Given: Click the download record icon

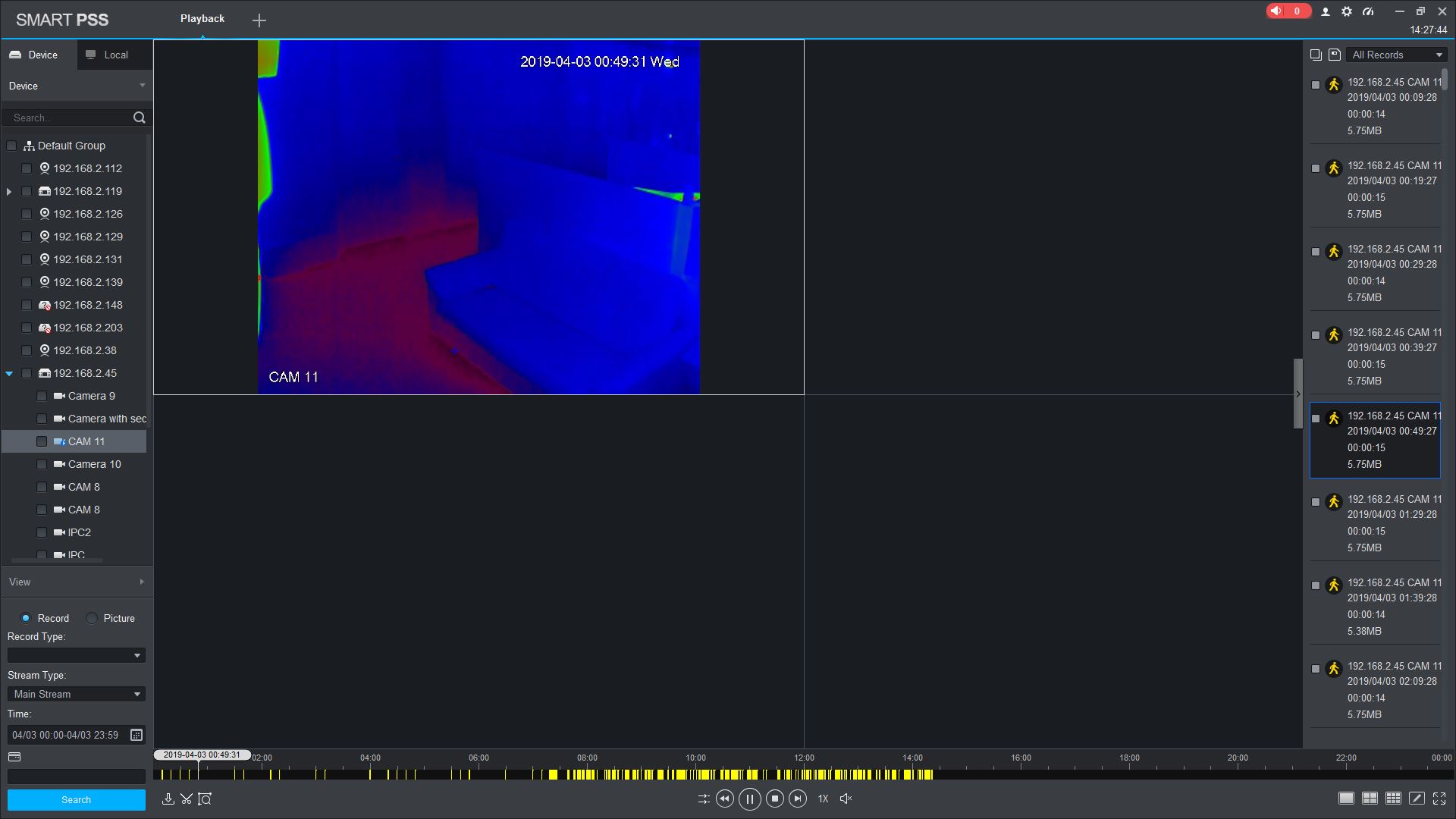Looking at the screenshot, I should [x=168, y=799].
